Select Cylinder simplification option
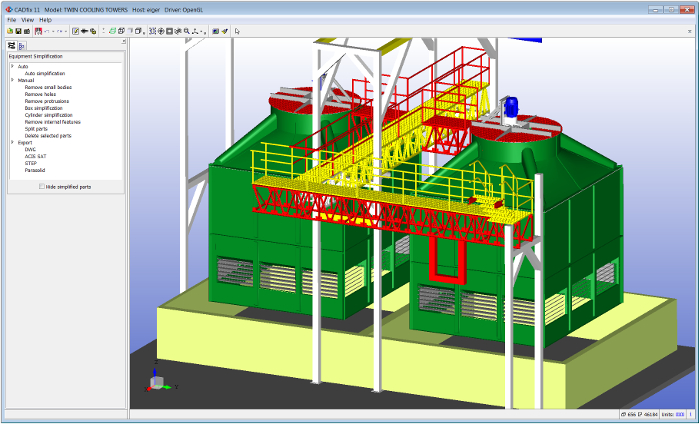The height and width of the screenshot is (424, 700). click(x=49, y=115)
